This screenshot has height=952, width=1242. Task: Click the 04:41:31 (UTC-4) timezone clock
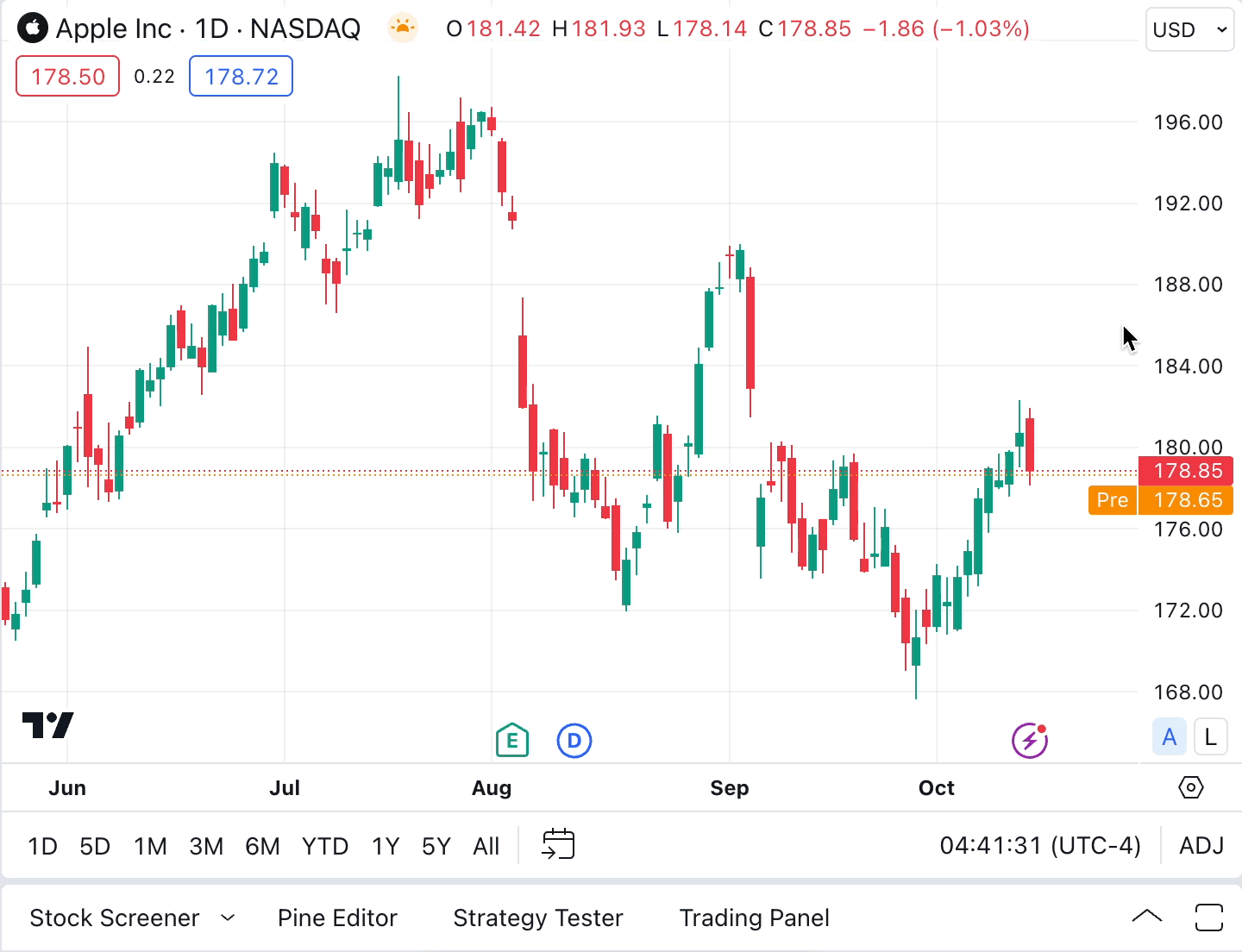(x=1040, y=846)
